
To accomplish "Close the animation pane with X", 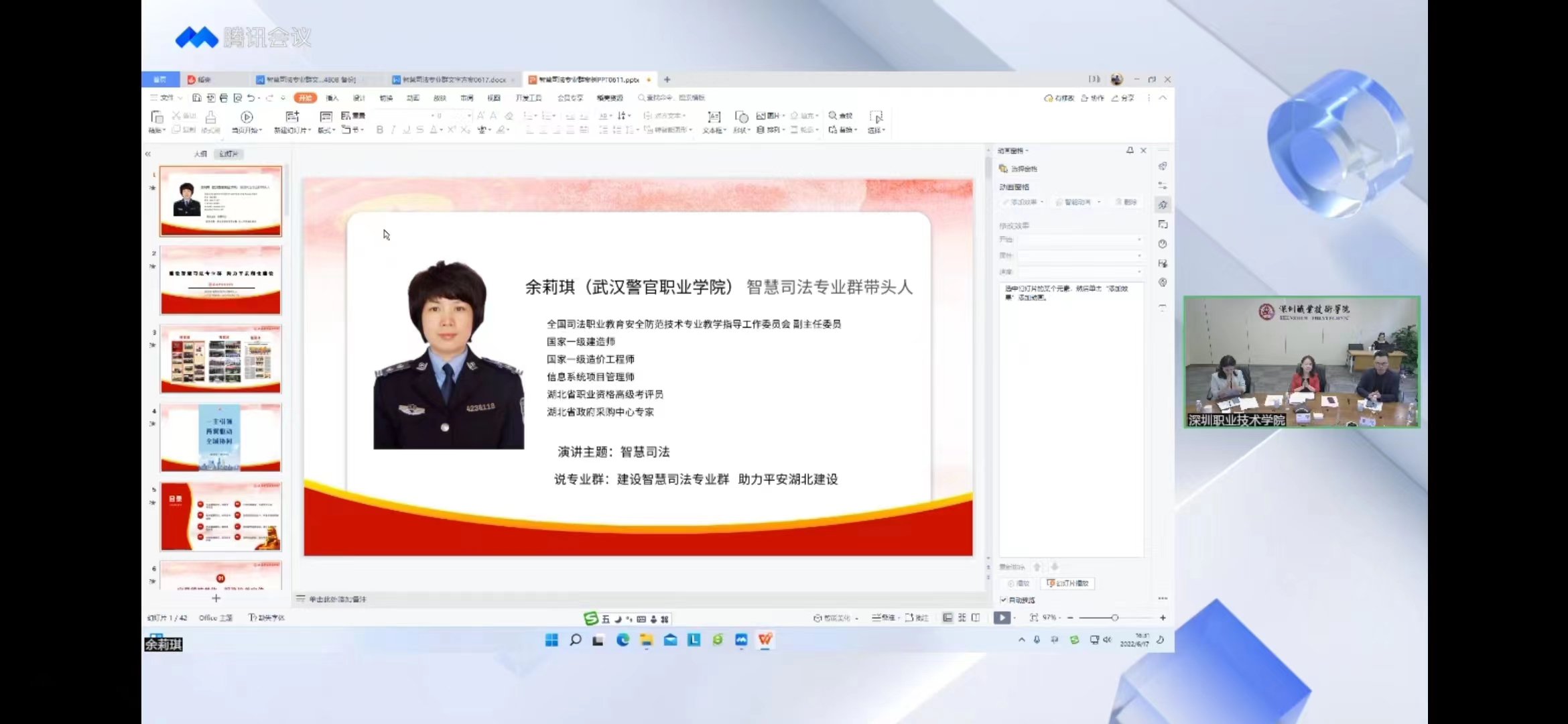I will [x=1144, y=150].
